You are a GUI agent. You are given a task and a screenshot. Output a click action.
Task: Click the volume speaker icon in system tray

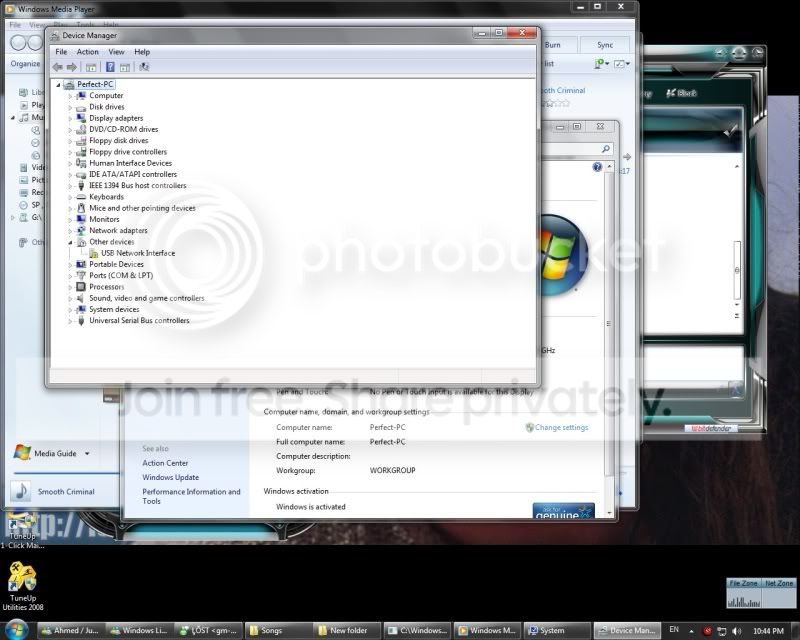(737, 631)
